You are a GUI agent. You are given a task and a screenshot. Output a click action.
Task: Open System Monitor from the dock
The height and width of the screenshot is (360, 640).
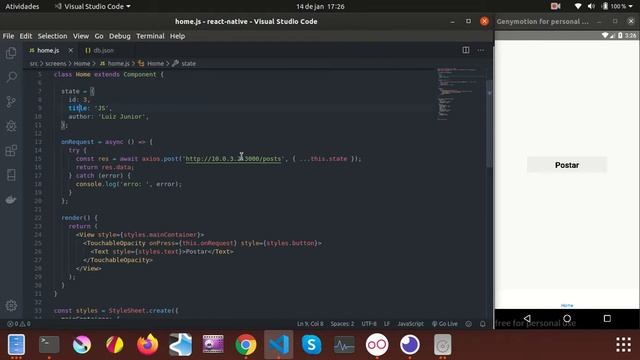click(344, 344)
